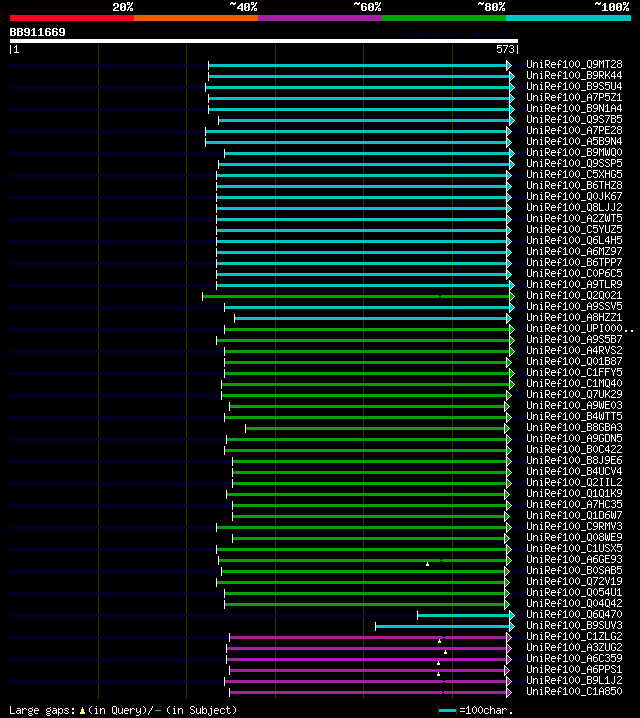Click the UniRef100_Q9S7B5 label
Screen dimensions: 640x718
[x=574, y=120]
